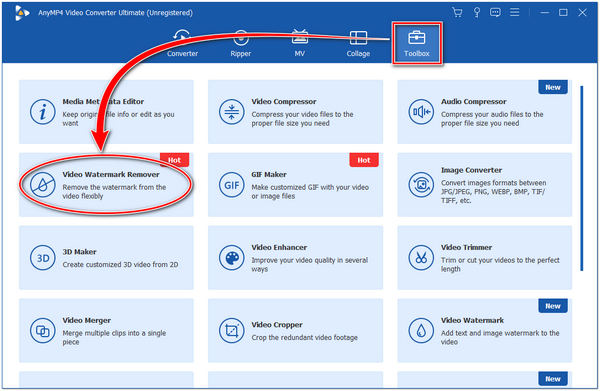The image size is (600, 391).
Task: Click the key registration icon
Action: pyautogui.click(x=477, y=13)
